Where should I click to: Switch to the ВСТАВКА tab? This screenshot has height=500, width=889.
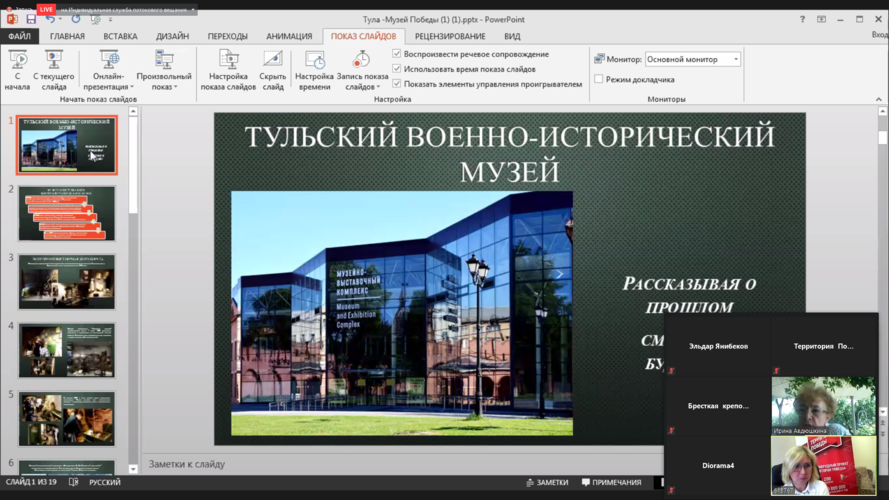[120, 36]
